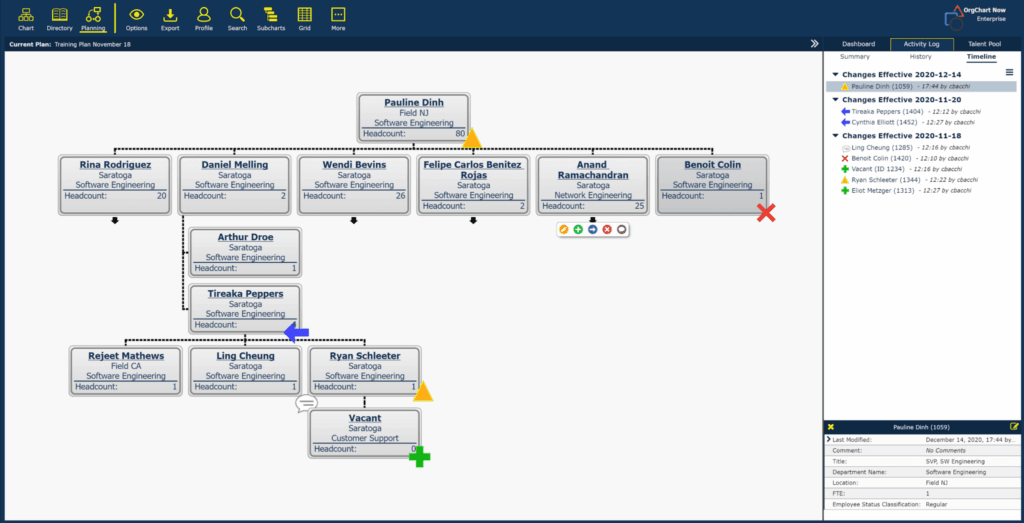The width and height of the screenshot is (1024, 523).
Task: Click the orange edit pencil under Anand Ramachandran
Action: point(565,230)
